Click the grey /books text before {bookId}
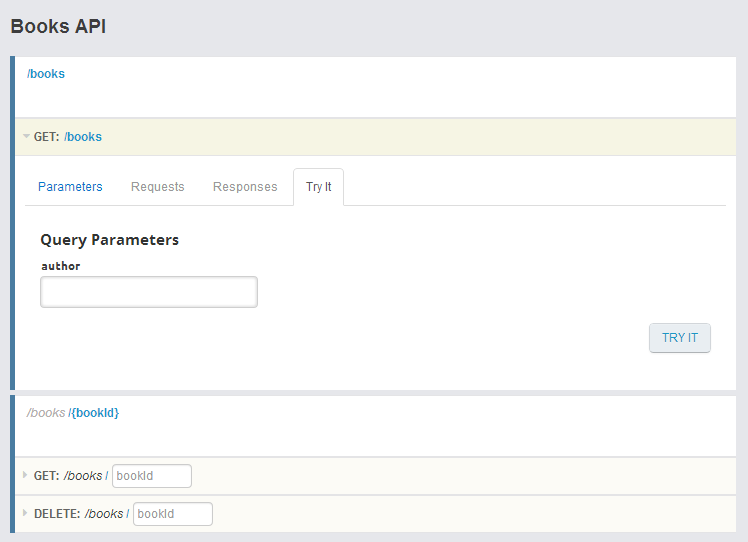This screenshot has height=542, width=748. 46,413
